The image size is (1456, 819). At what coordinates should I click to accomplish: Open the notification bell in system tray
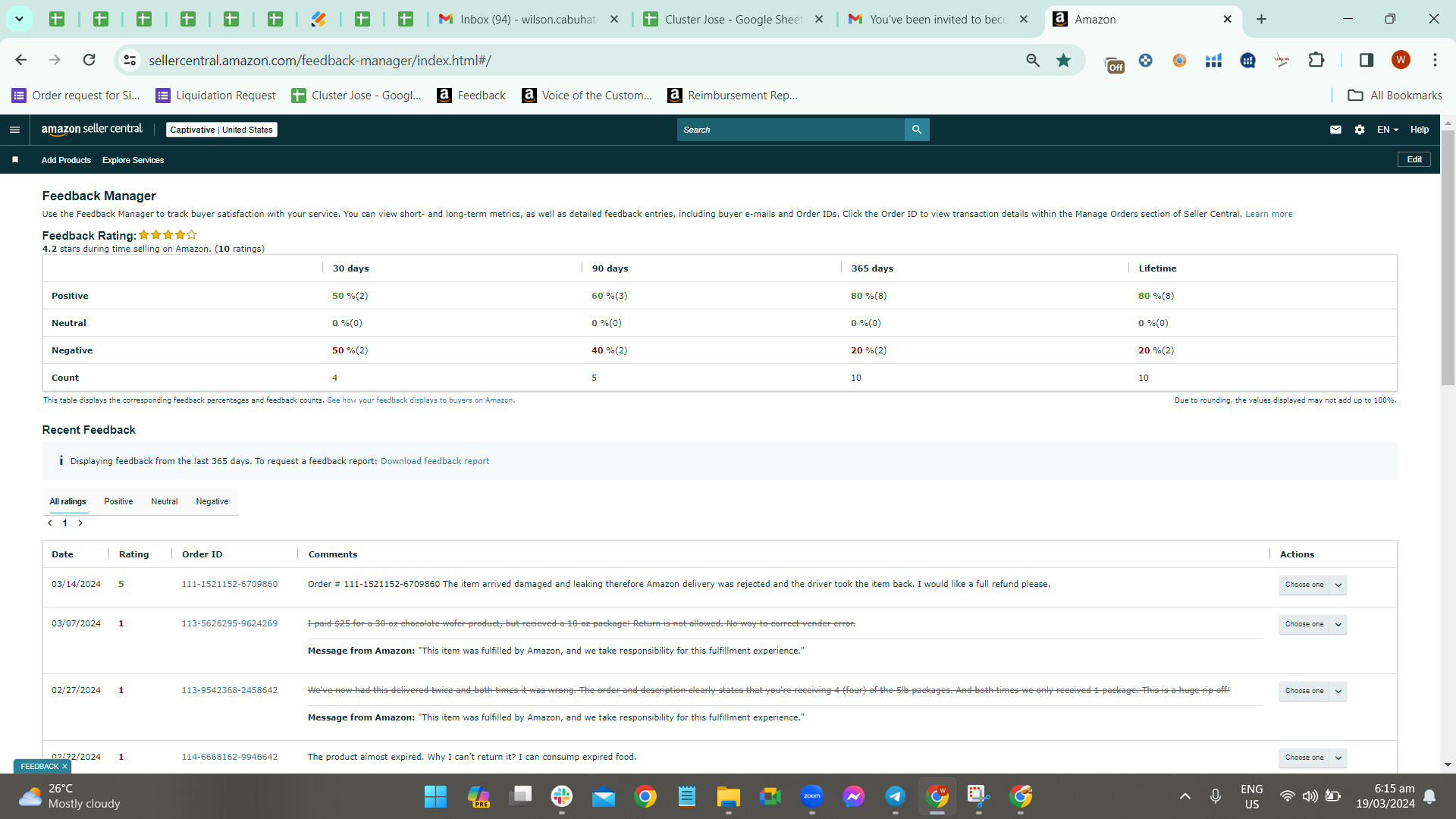click(1429, 796)
